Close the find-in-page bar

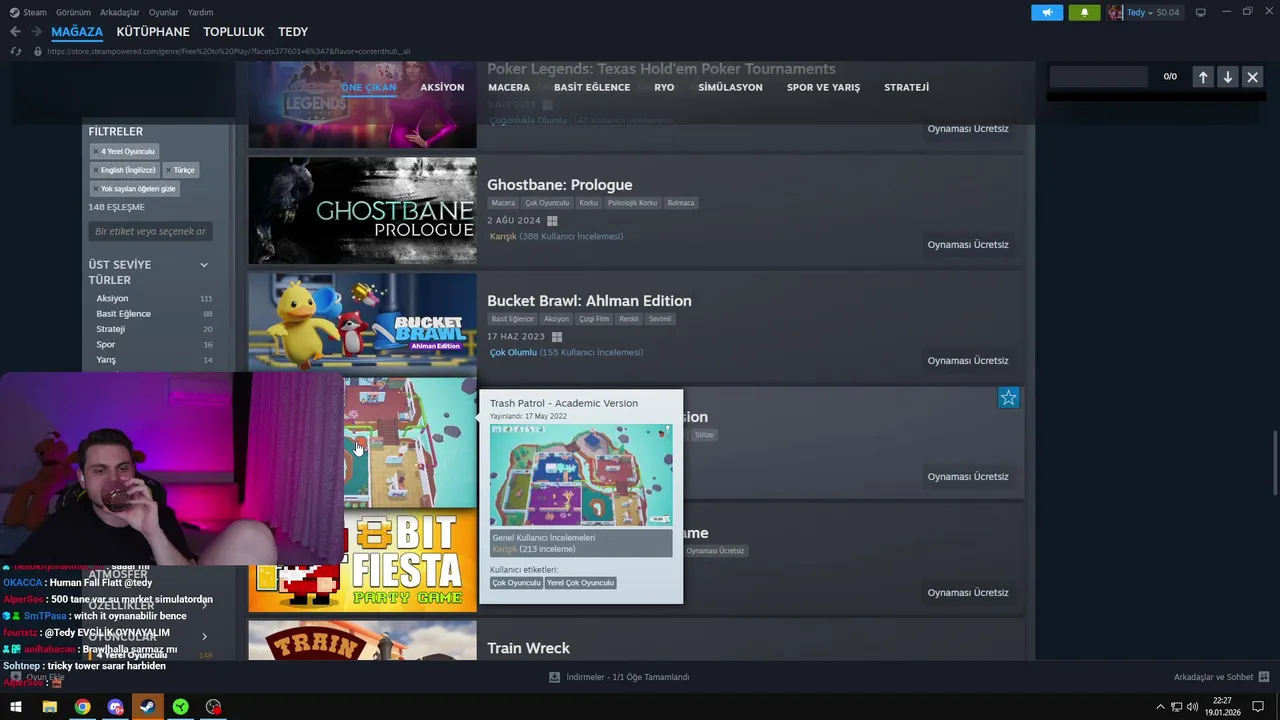click(x=1252, y=77)
